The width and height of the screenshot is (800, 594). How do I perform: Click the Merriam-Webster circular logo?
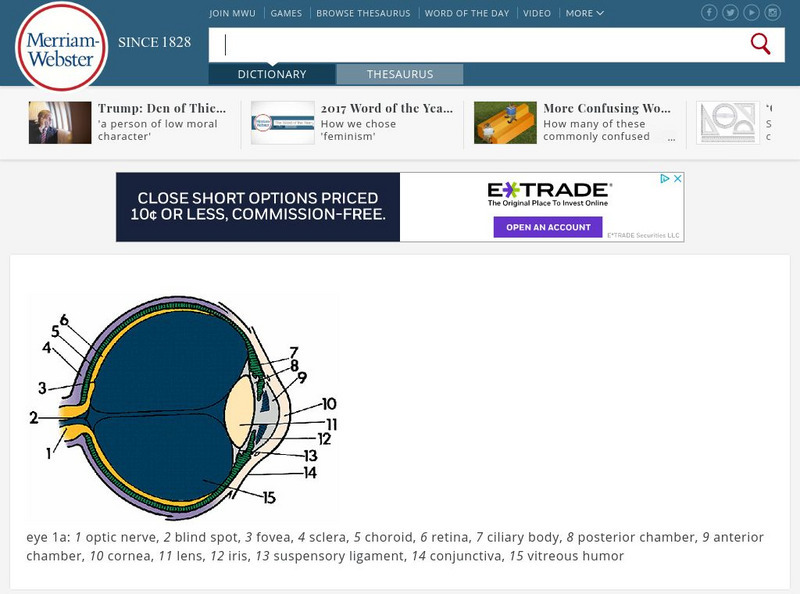click(x=60, y=47)
